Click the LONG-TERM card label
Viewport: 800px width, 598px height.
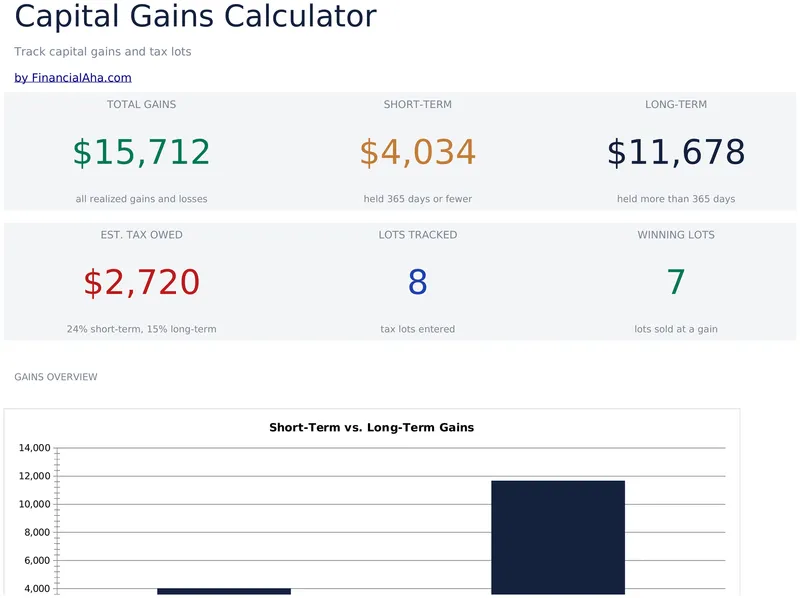pos(676,104)
